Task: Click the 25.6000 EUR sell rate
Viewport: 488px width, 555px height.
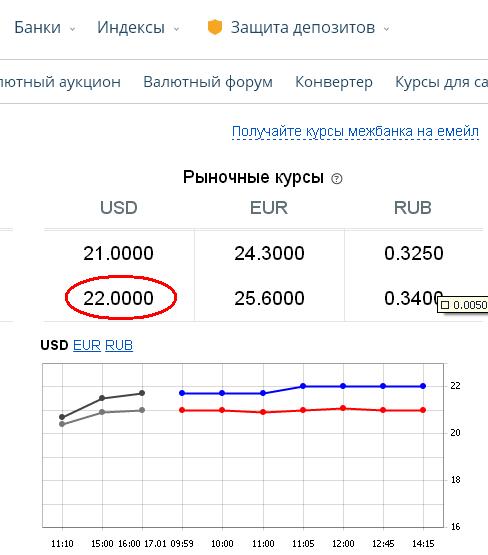Action: tap(269, 298)
